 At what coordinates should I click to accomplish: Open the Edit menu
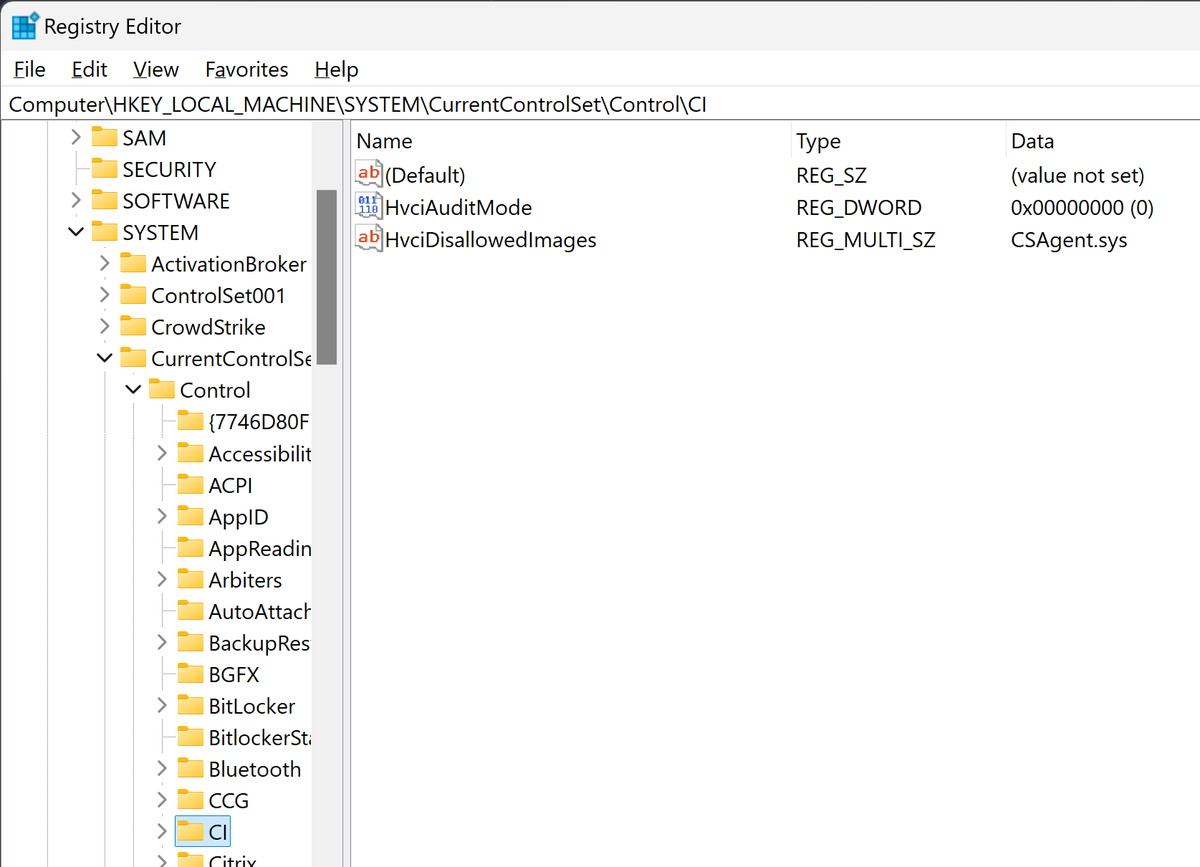click(x=90, y=69)
